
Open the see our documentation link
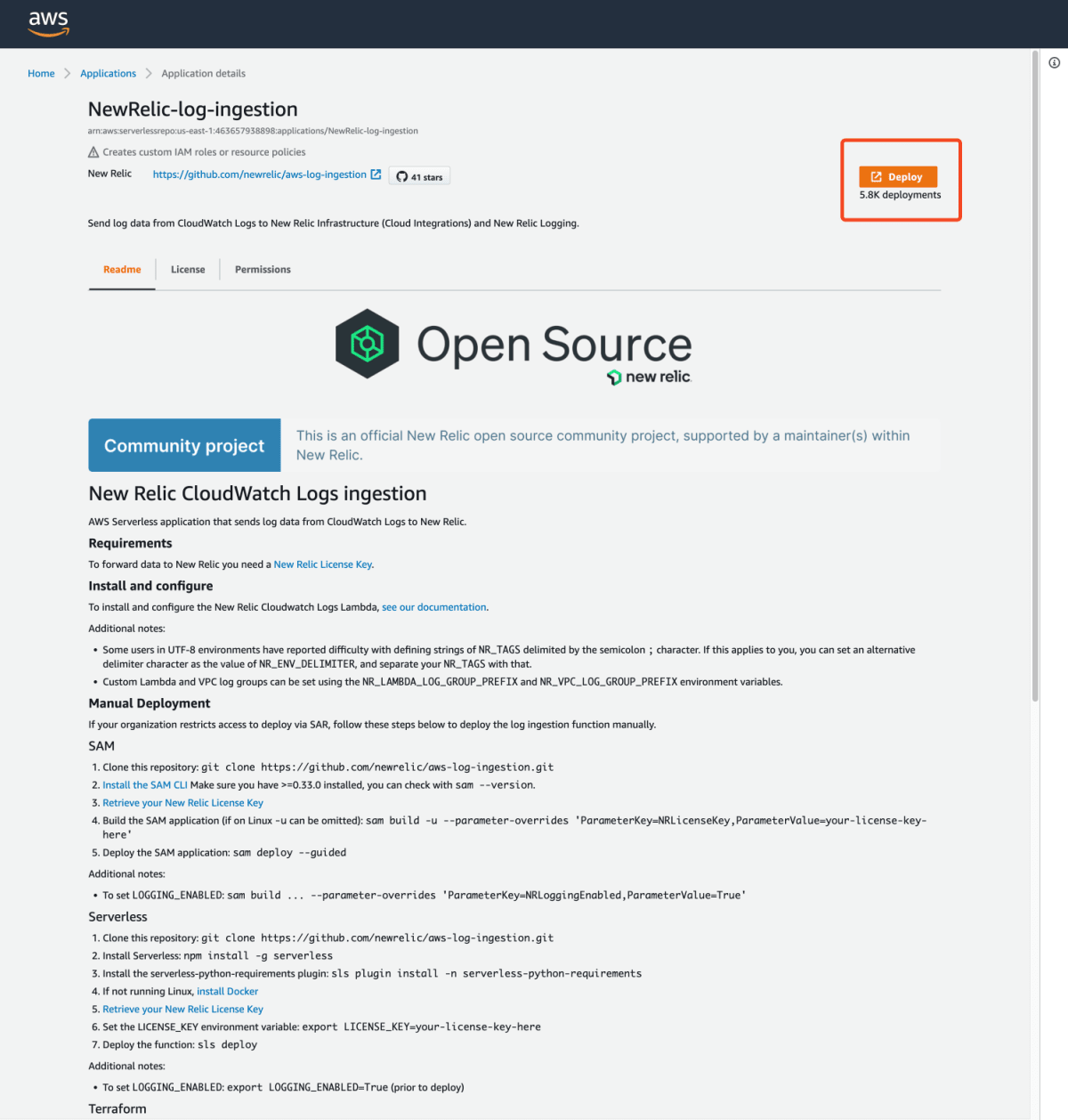tap(434, 607)
